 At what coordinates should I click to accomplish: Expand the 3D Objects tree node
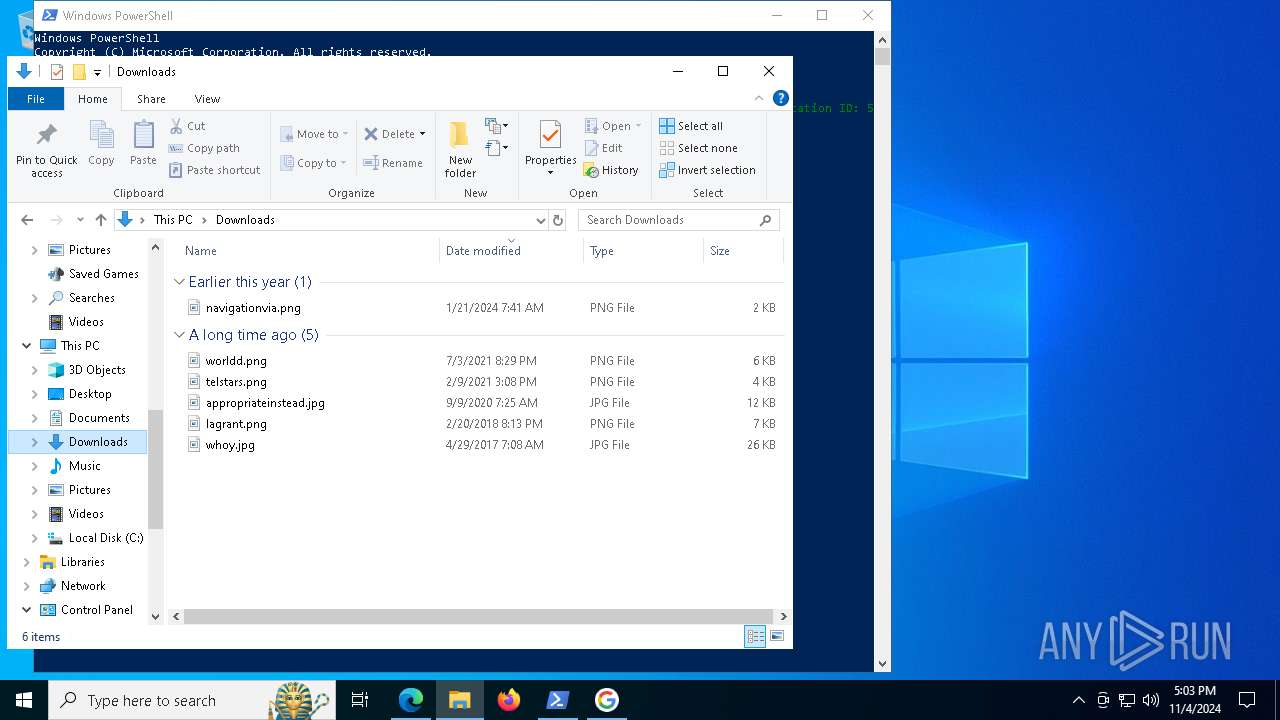click(35, 370)
